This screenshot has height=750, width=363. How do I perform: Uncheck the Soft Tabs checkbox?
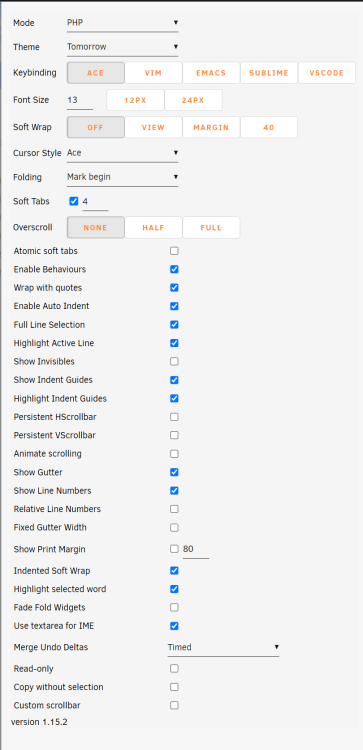coord(74,201)
